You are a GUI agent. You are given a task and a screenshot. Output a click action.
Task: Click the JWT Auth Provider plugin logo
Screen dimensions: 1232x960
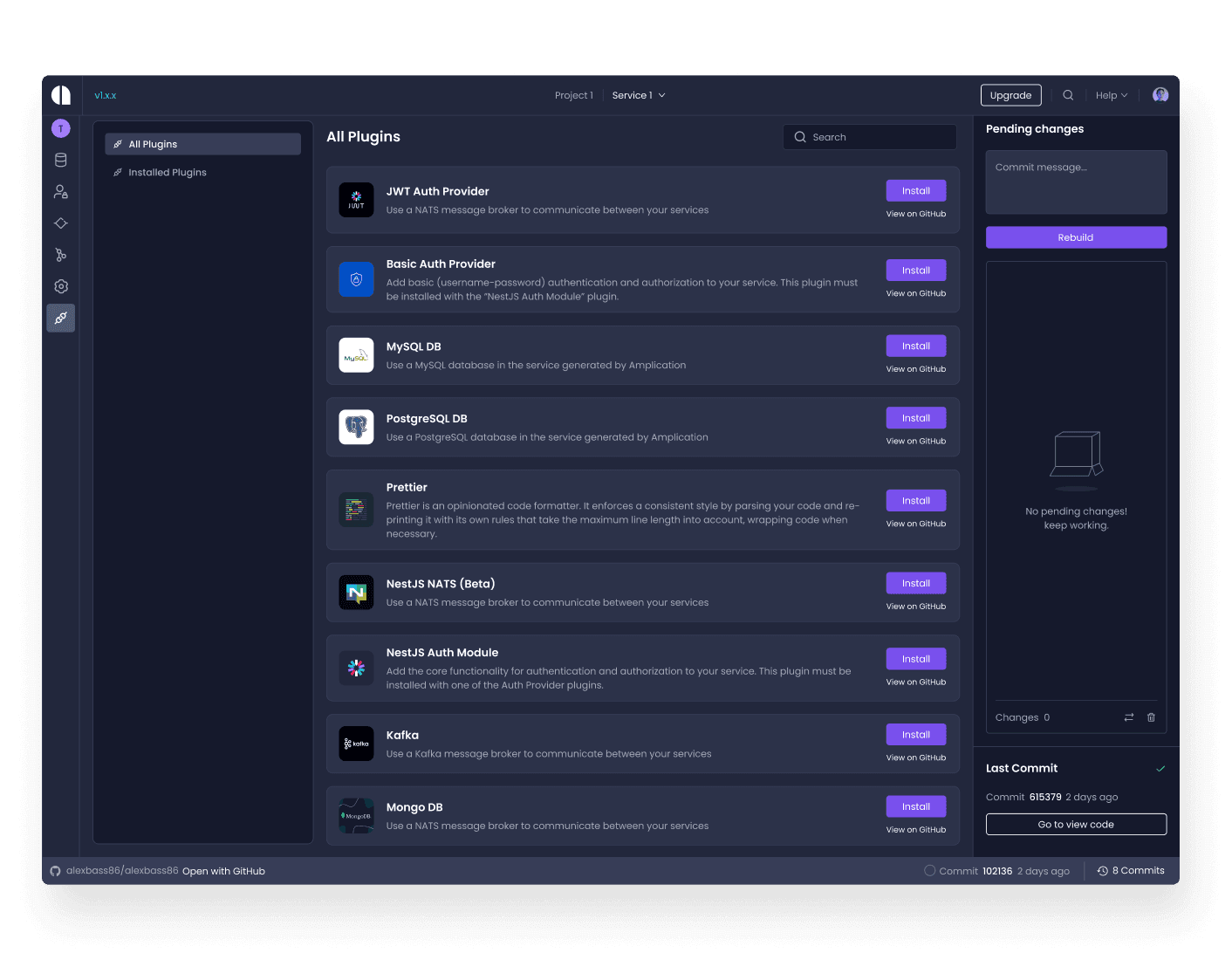[356, 200]
